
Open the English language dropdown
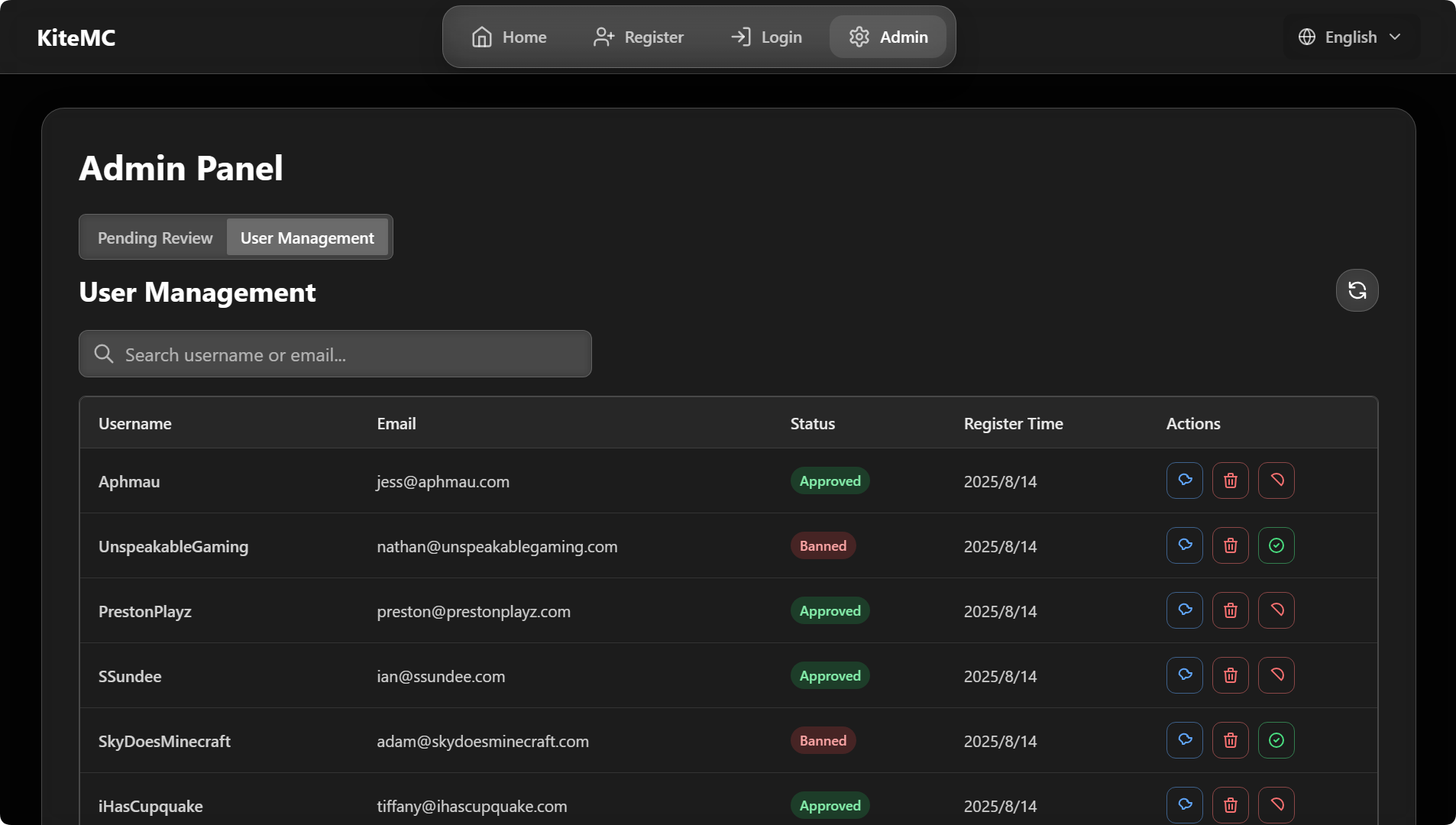click(x=1350, y=37)
